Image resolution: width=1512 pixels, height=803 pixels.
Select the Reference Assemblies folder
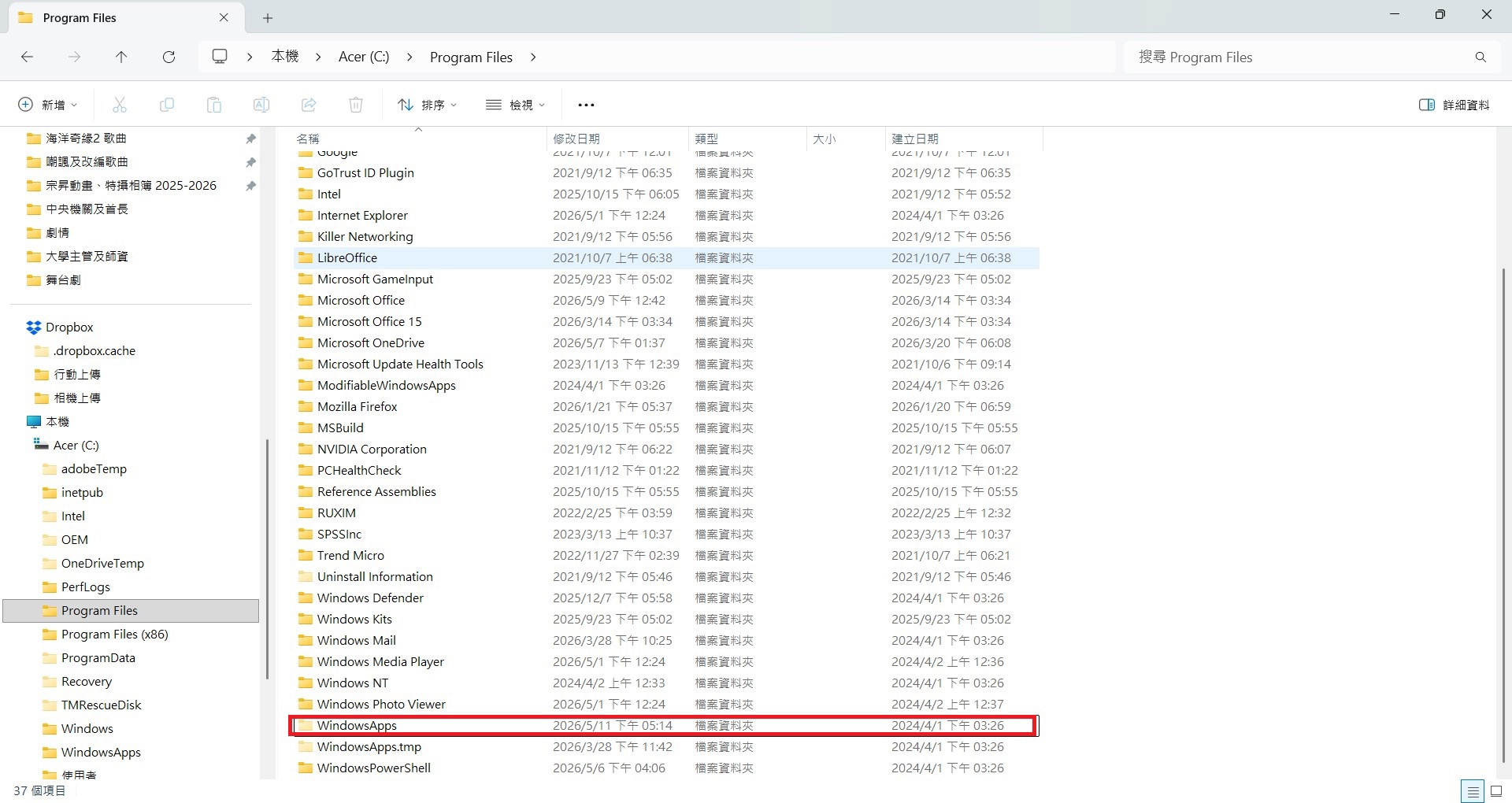click(666, 492)
